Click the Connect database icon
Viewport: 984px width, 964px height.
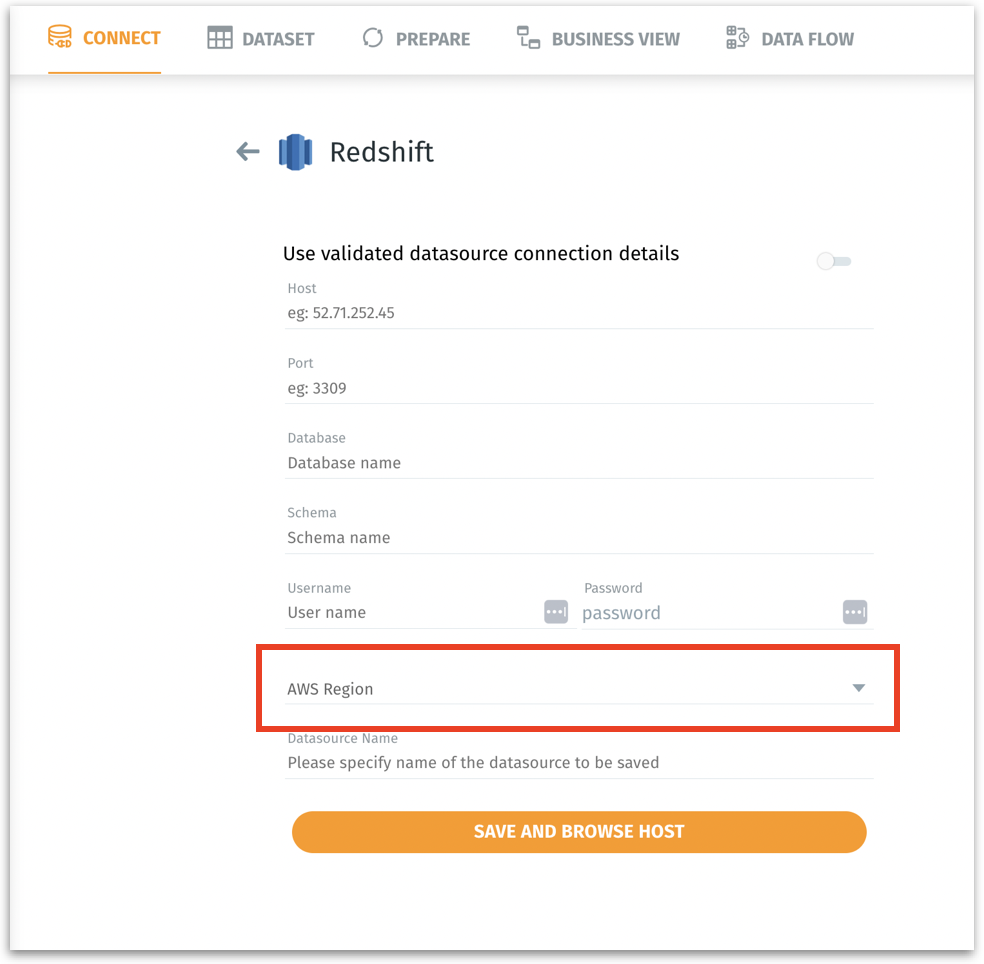coord(60,38)
